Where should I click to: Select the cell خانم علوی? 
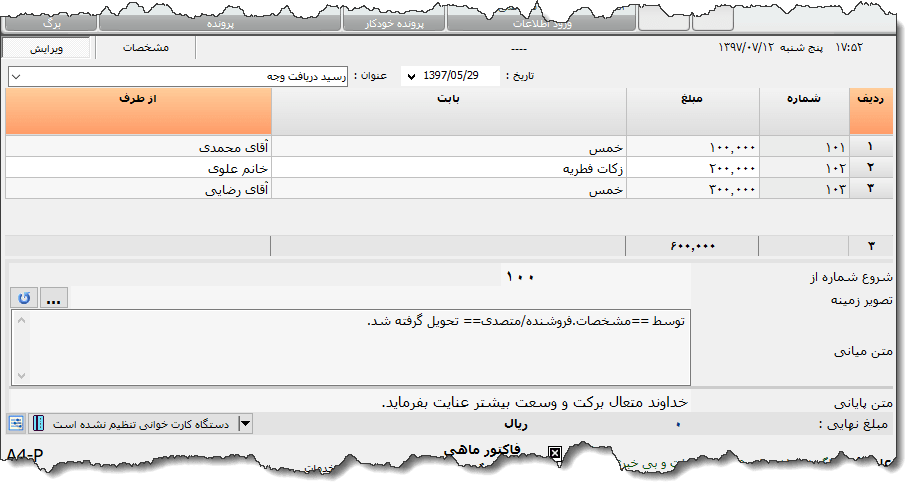pyautogui.click(x=139, y=168)
